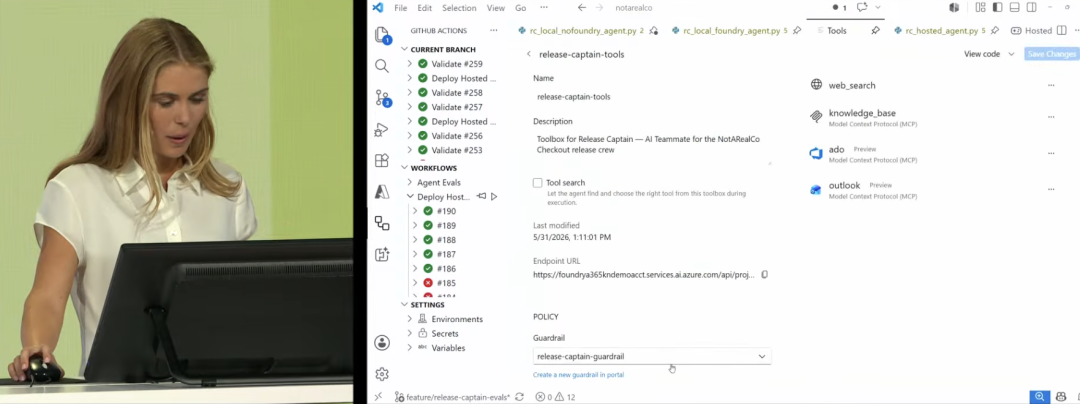Open the Source Control view
1080x404 pixels.
(382, 98)
